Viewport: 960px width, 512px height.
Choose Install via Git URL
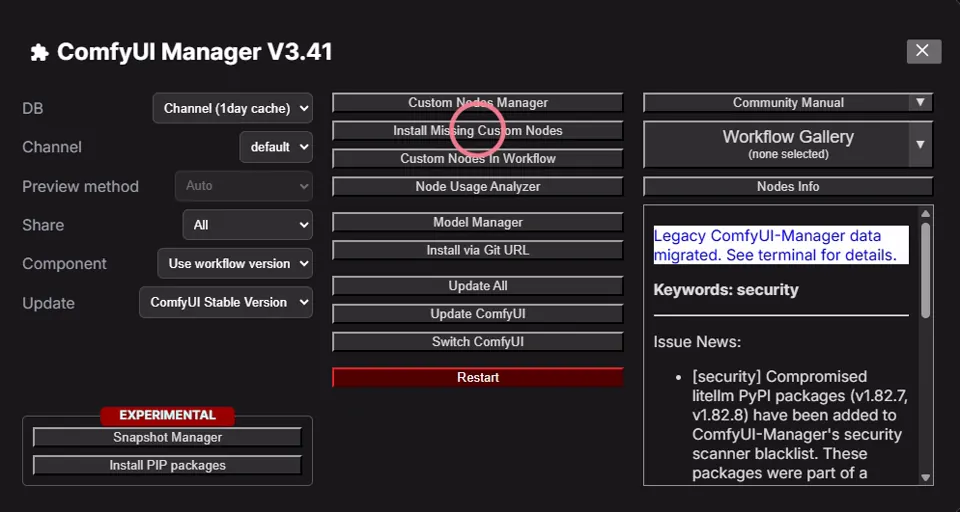click(478, 250)
